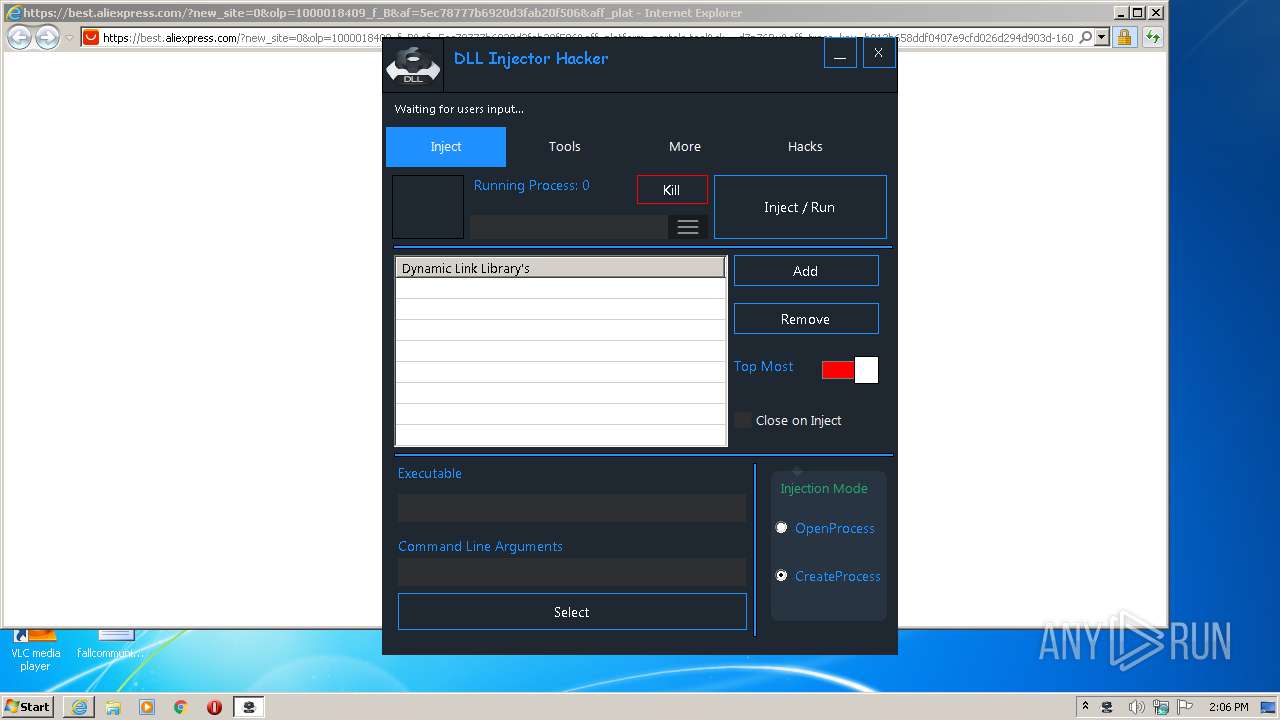Screen dimensions: 1280x720
Task: Toggle the Top Most switch
Action: tap(850, 370)
